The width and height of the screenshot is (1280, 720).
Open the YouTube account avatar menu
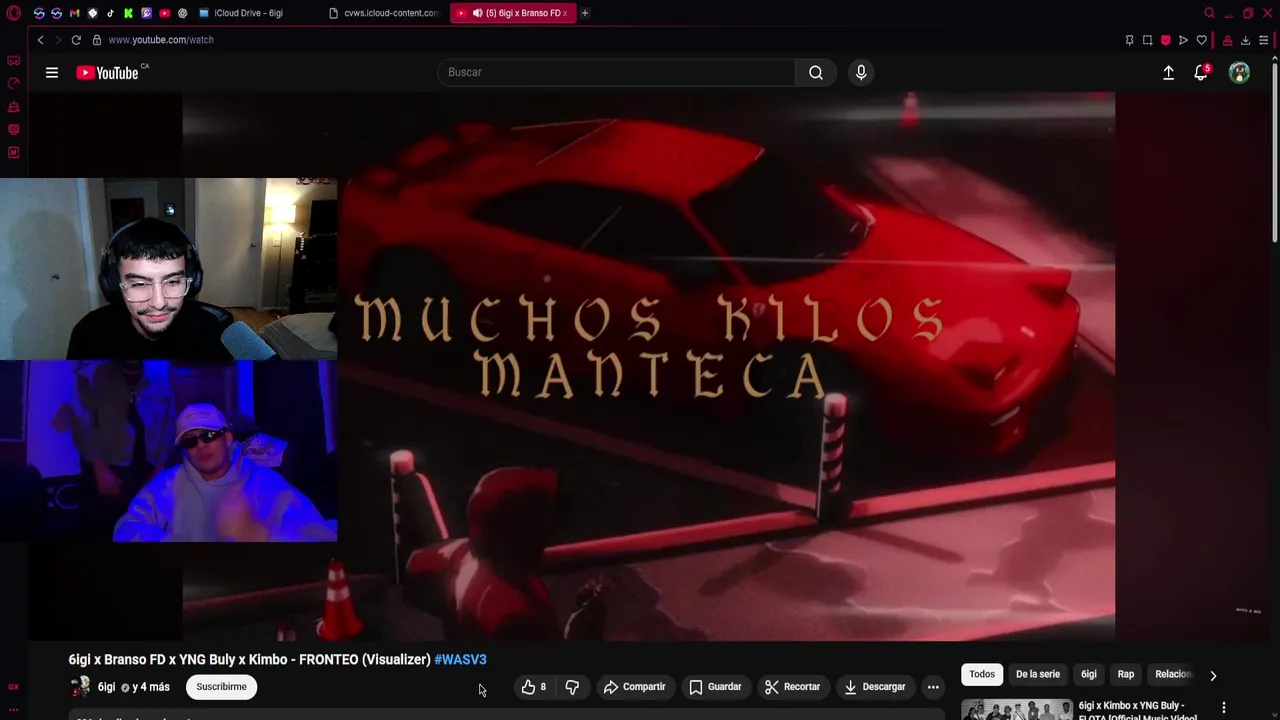pos(1239,72)
